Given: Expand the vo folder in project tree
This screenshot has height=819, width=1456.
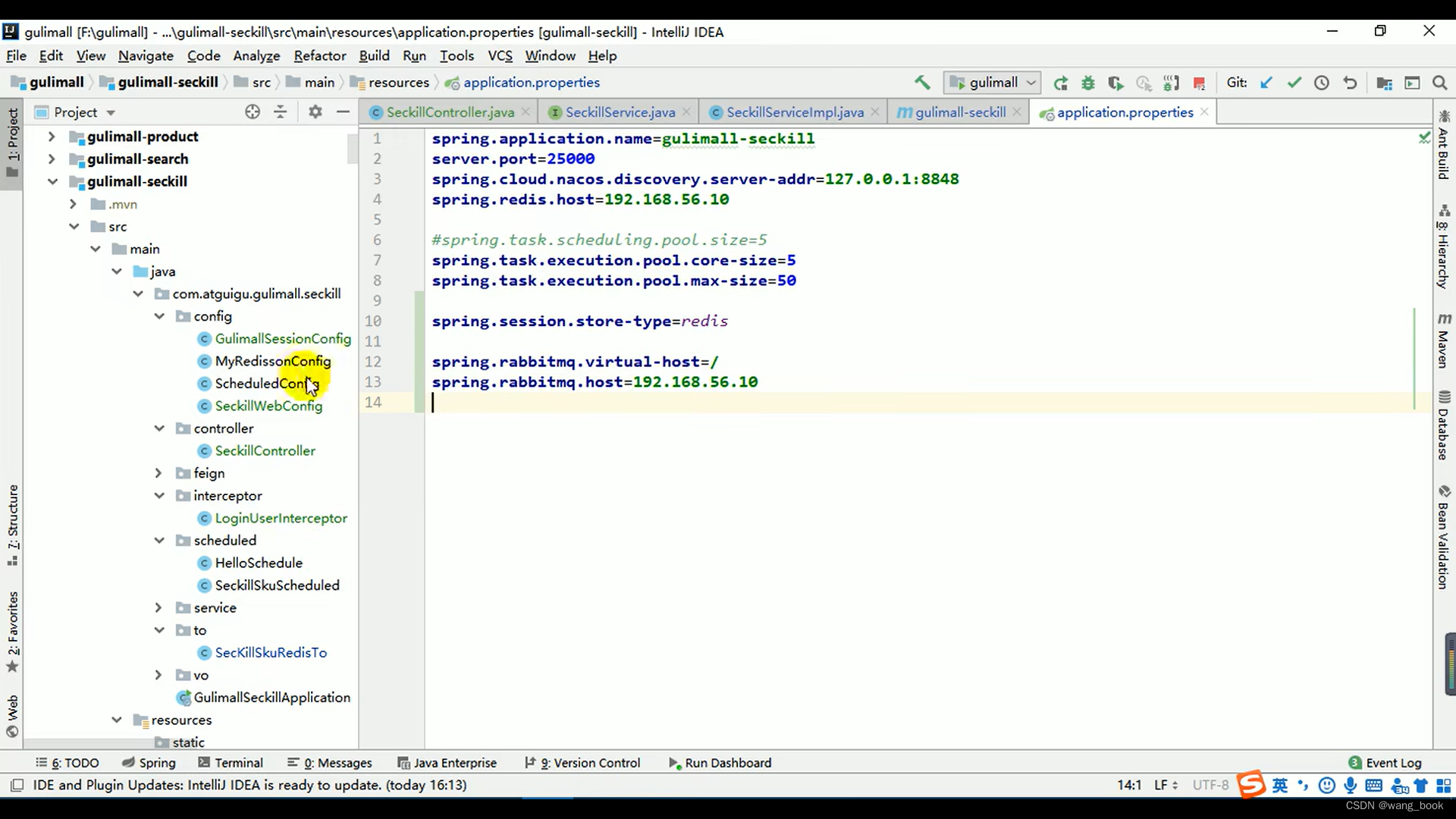Looking at the screenshot, I should 156,674.
